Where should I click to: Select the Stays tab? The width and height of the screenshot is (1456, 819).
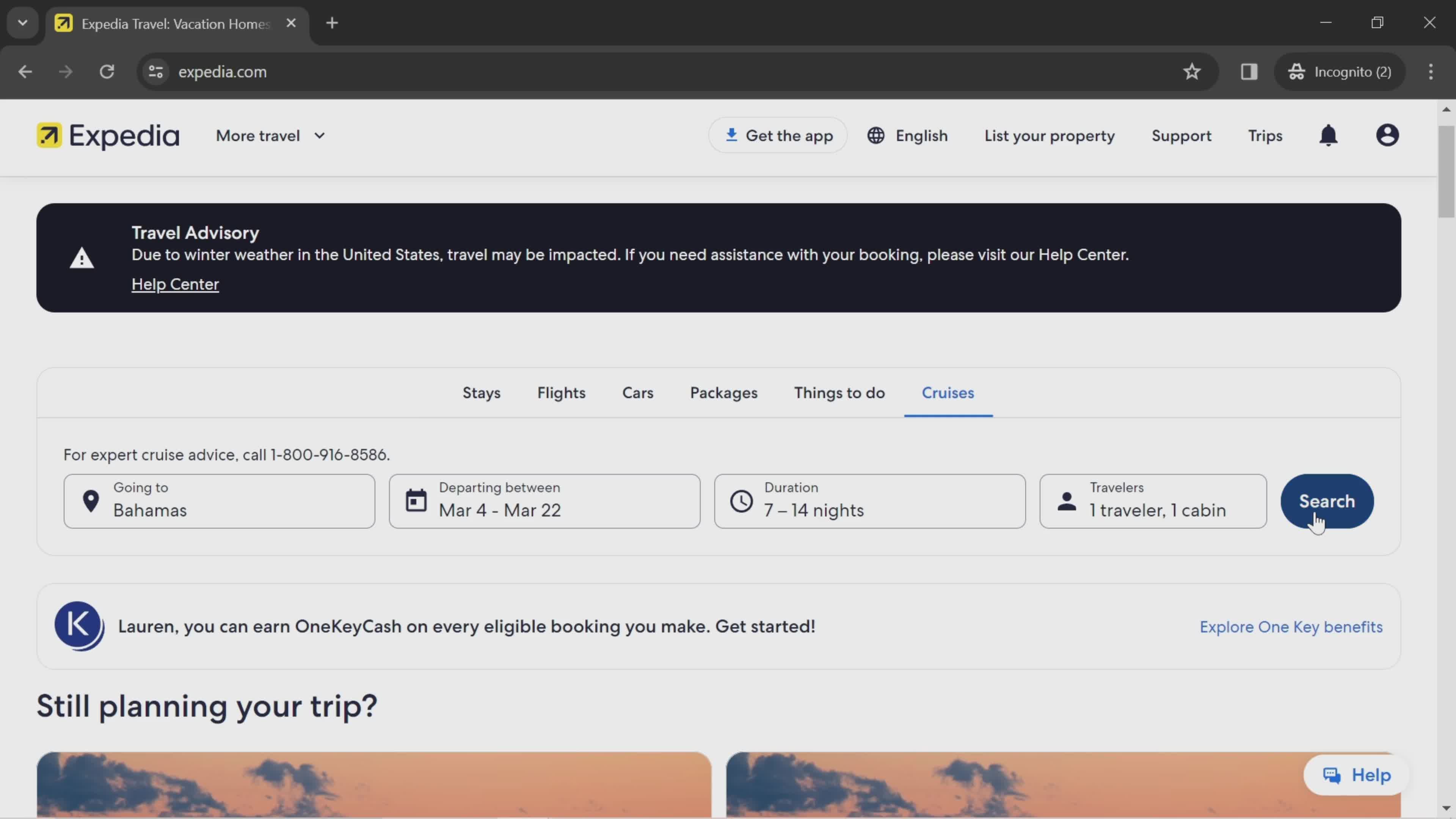coord(482,393)
